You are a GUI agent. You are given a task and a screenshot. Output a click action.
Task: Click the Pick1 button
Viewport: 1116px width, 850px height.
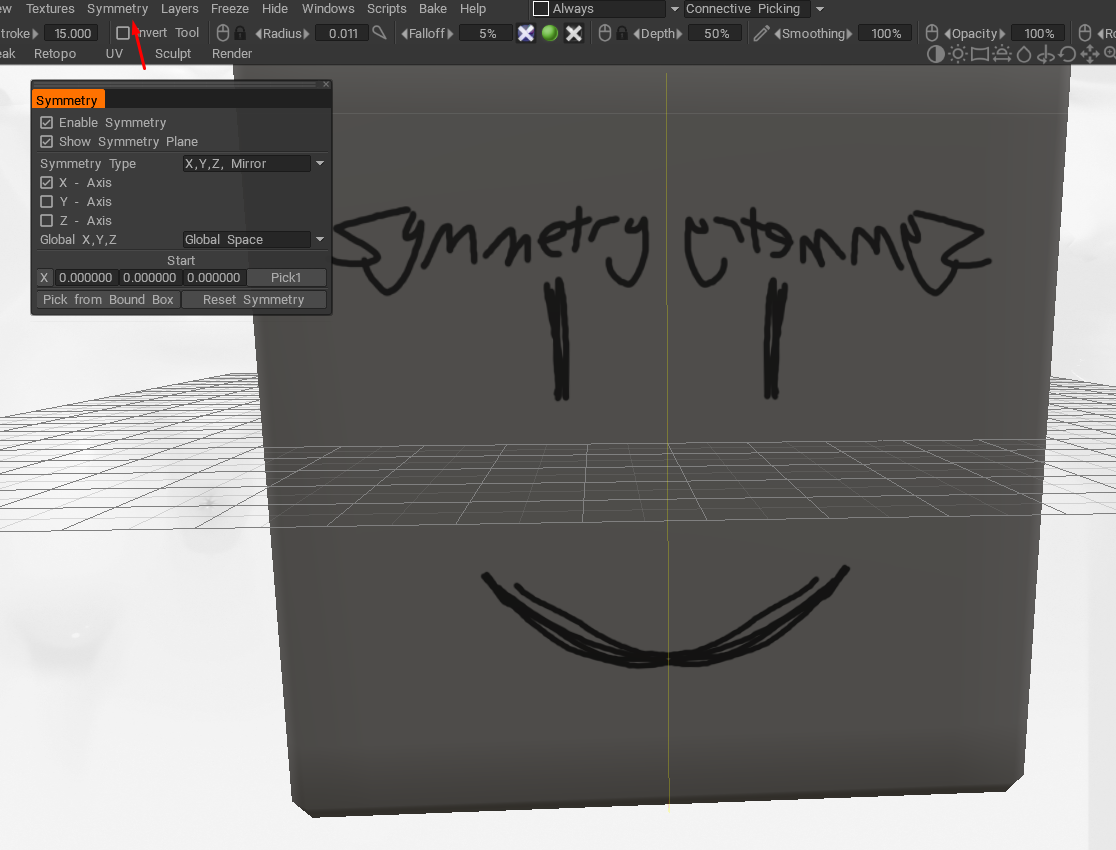286,278
